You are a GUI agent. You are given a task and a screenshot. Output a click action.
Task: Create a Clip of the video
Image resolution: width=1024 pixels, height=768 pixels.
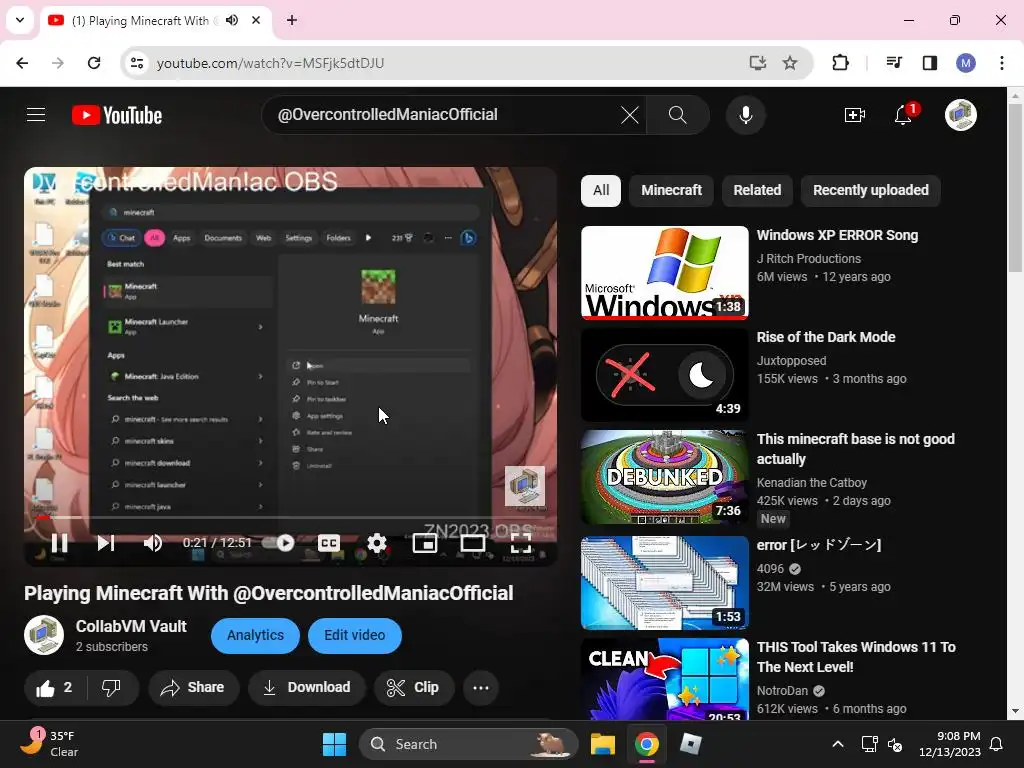point(413,688)
